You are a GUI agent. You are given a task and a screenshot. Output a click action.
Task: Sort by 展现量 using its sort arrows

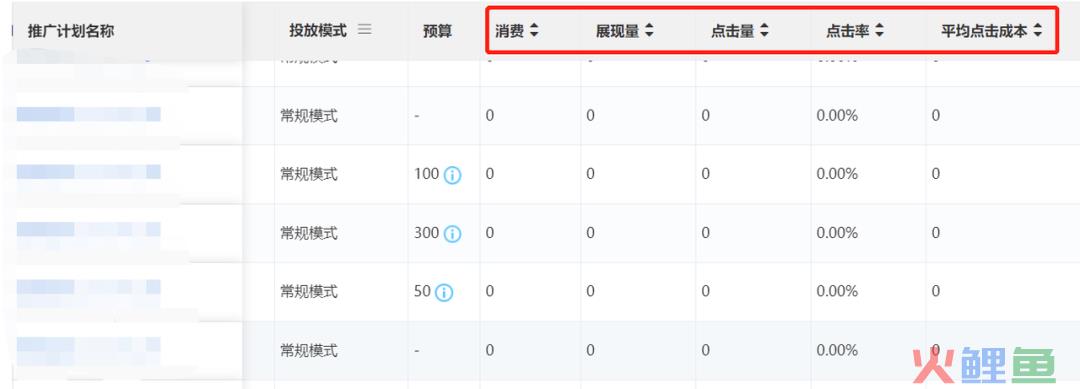click(649, 31)
